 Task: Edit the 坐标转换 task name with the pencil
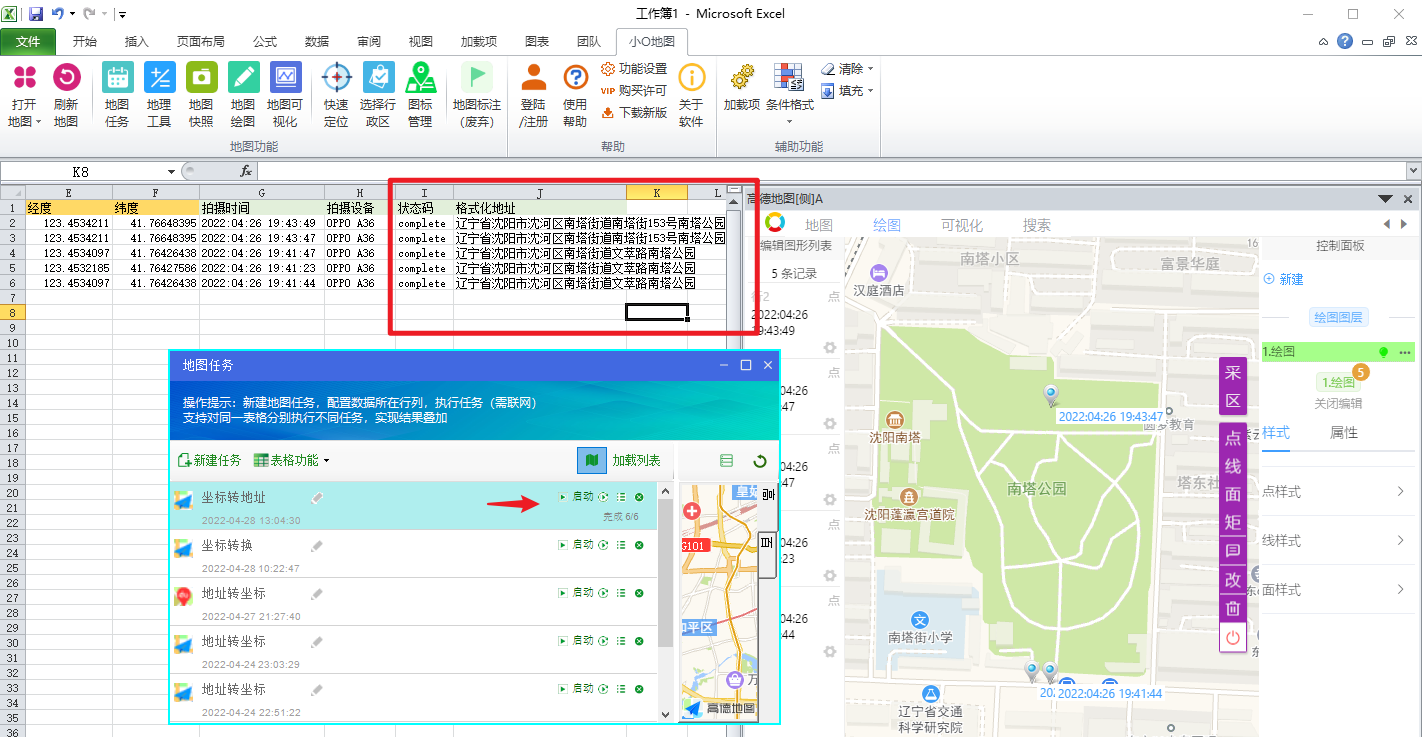(317, 546)
